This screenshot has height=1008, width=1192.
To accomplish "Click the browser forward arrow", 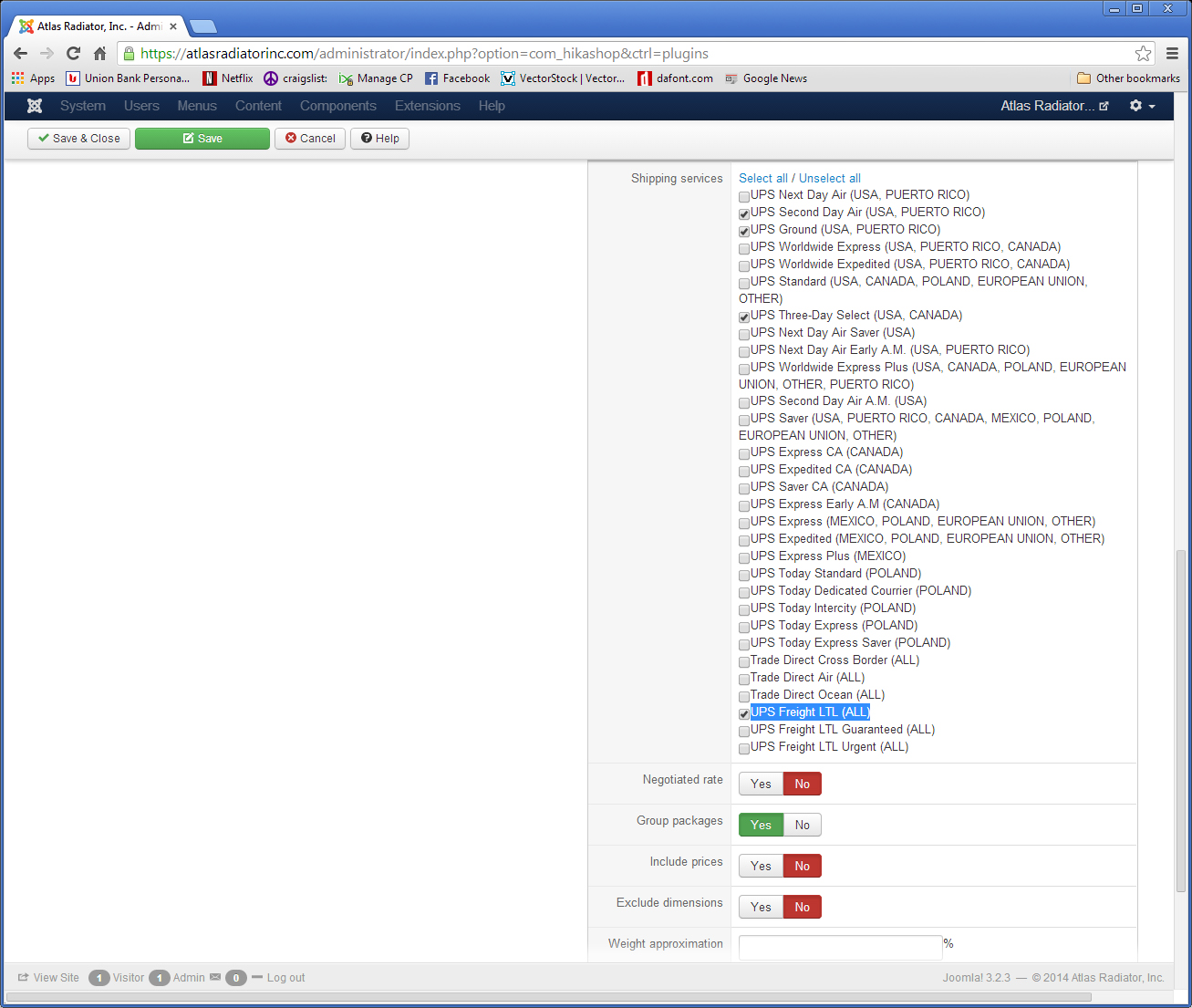I will pos(47,54).
